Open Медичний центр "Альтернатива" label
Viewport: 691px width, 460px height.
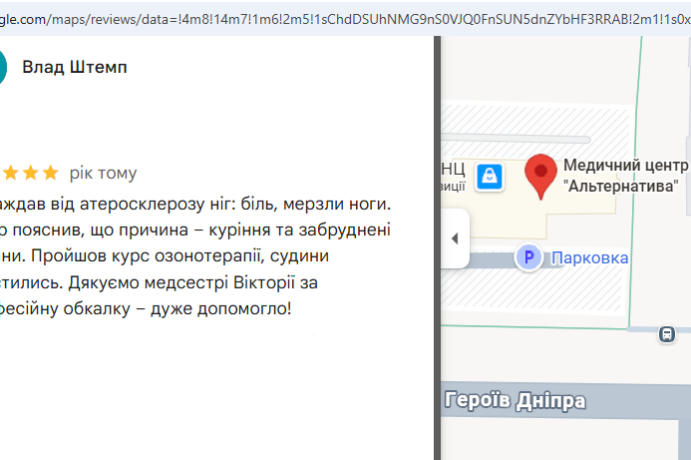tap(625, 175)
